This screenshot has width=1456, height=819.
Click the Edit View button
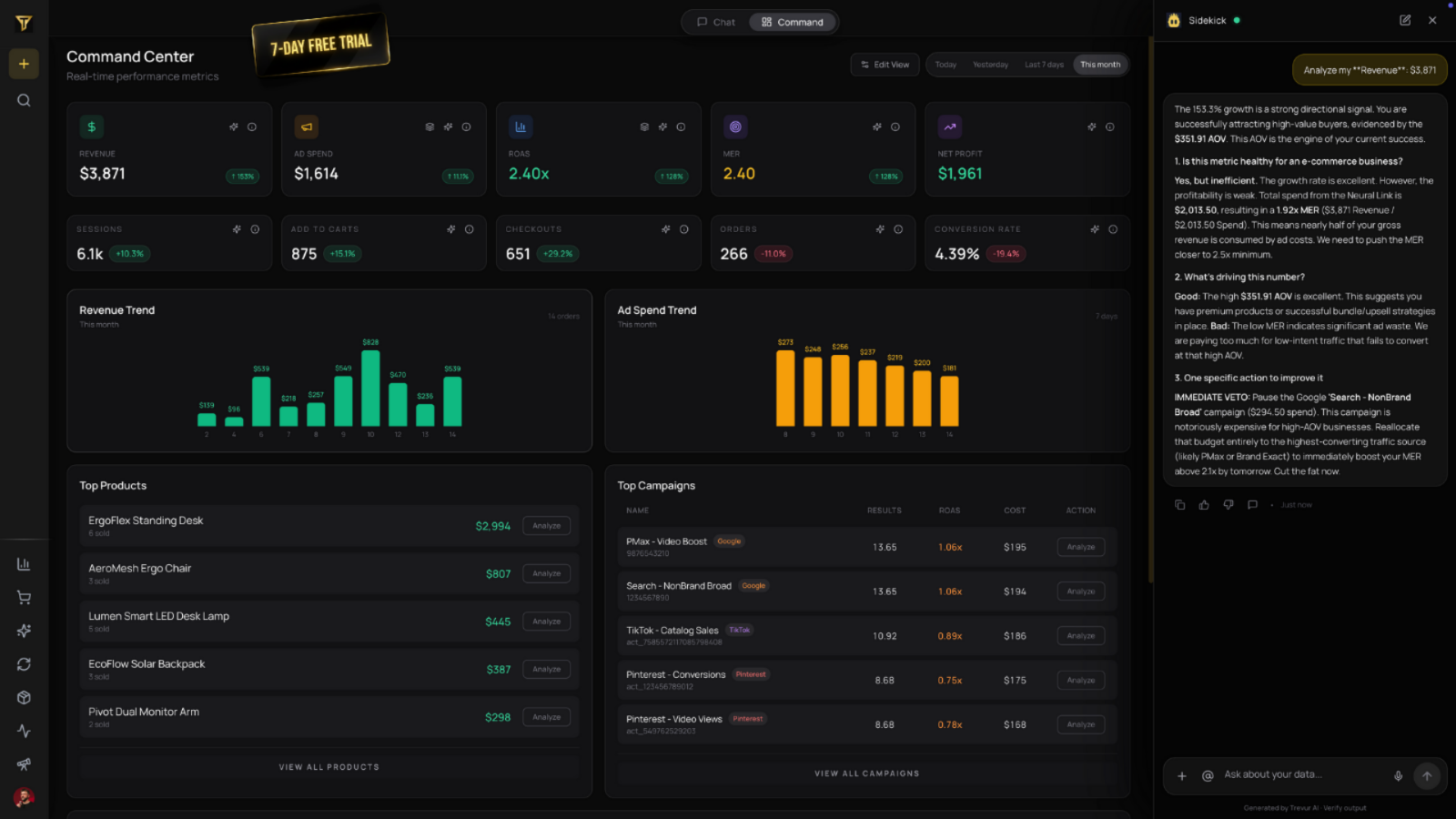885,65
